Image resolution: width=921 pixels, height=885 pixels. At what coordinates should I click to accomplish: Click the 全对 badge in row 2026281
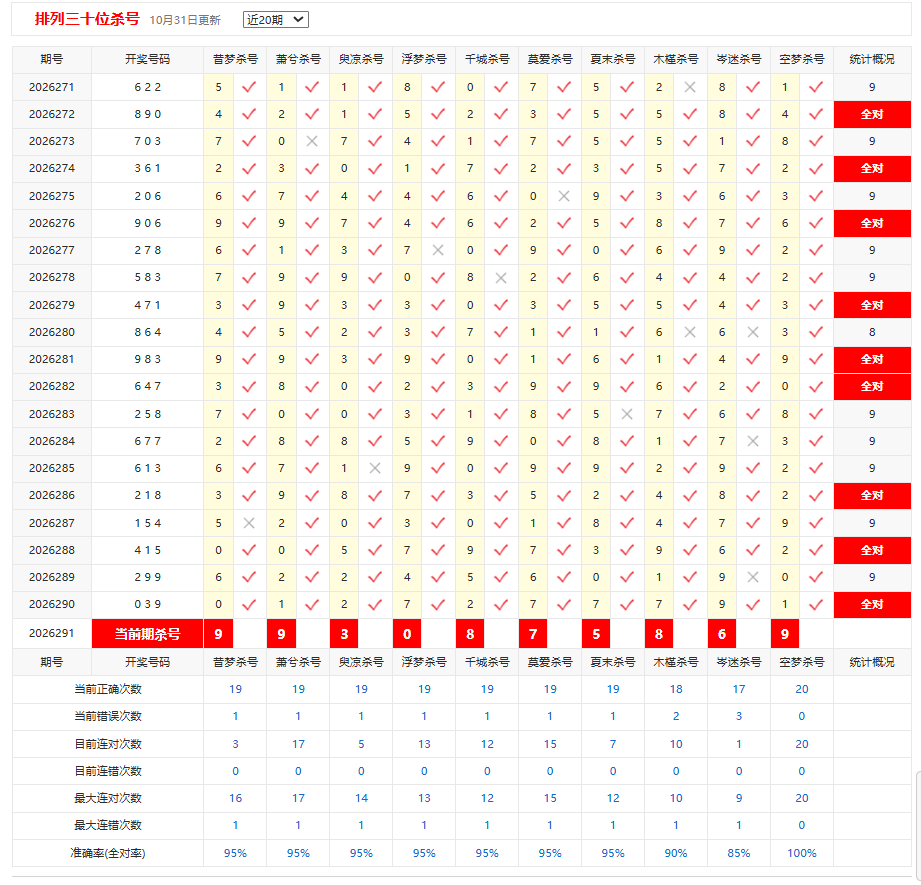tap(872, 359)
